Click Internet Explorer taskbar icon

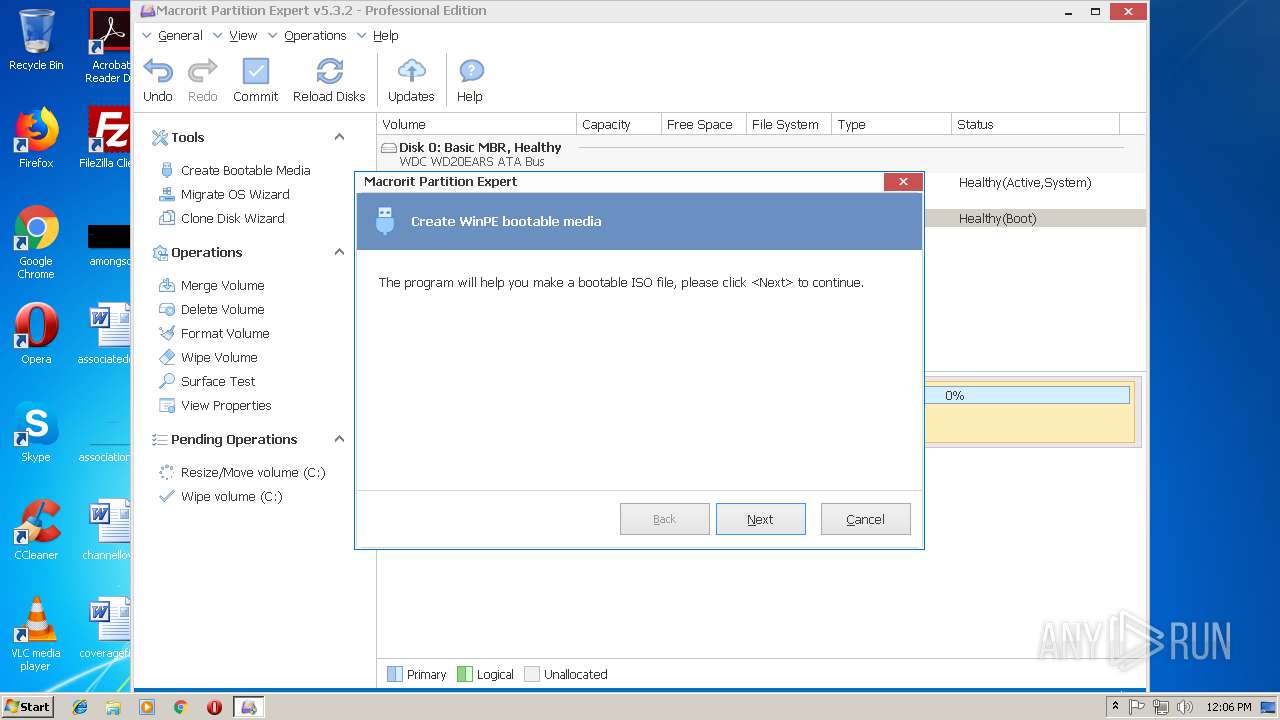(x=80, y=707)
